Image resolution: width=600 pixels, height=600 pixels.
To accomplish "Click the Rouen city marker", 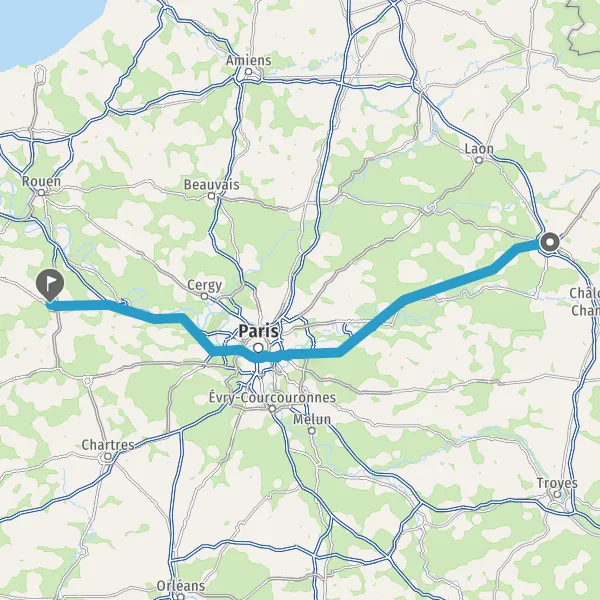I will (41, 193).
